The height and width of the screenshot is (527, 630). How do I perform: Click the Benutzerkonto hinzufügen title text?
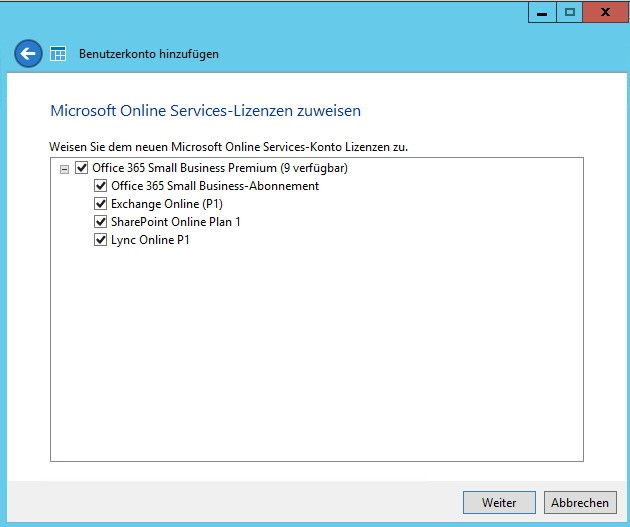(x=149, y=54)
